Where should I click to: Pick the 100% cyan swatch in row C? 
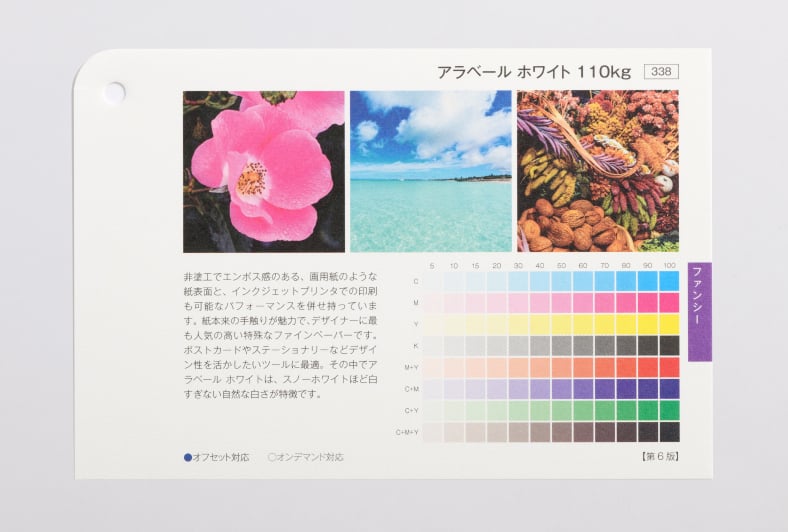[x=669, y=281]
